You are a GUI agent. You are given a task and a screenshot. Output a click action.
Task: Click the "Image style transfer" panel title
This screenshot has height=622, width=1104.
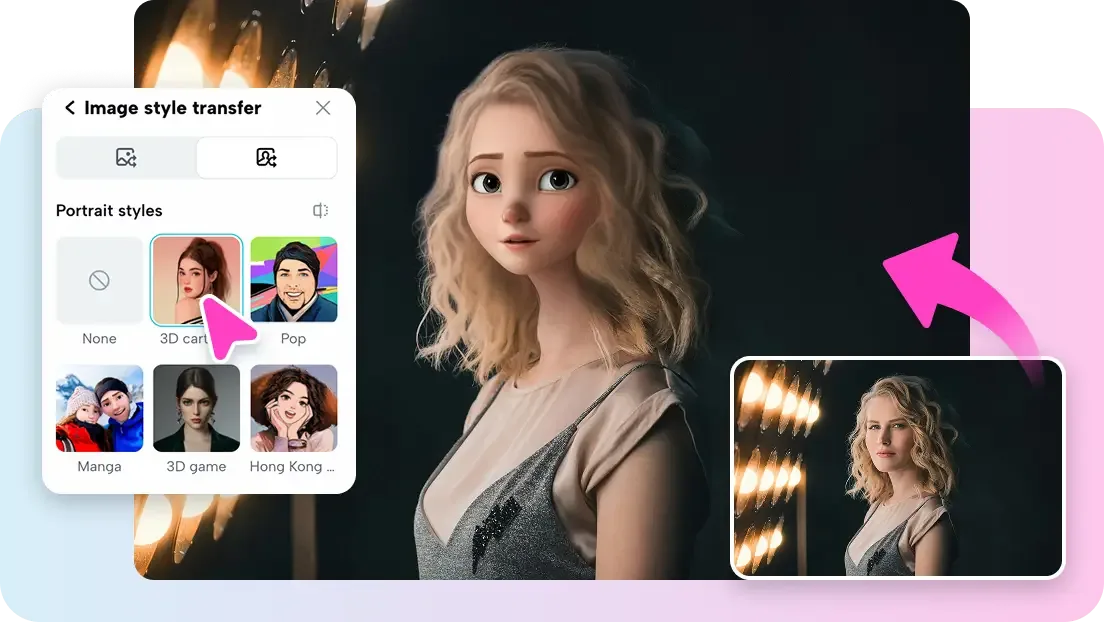[172, 108]
